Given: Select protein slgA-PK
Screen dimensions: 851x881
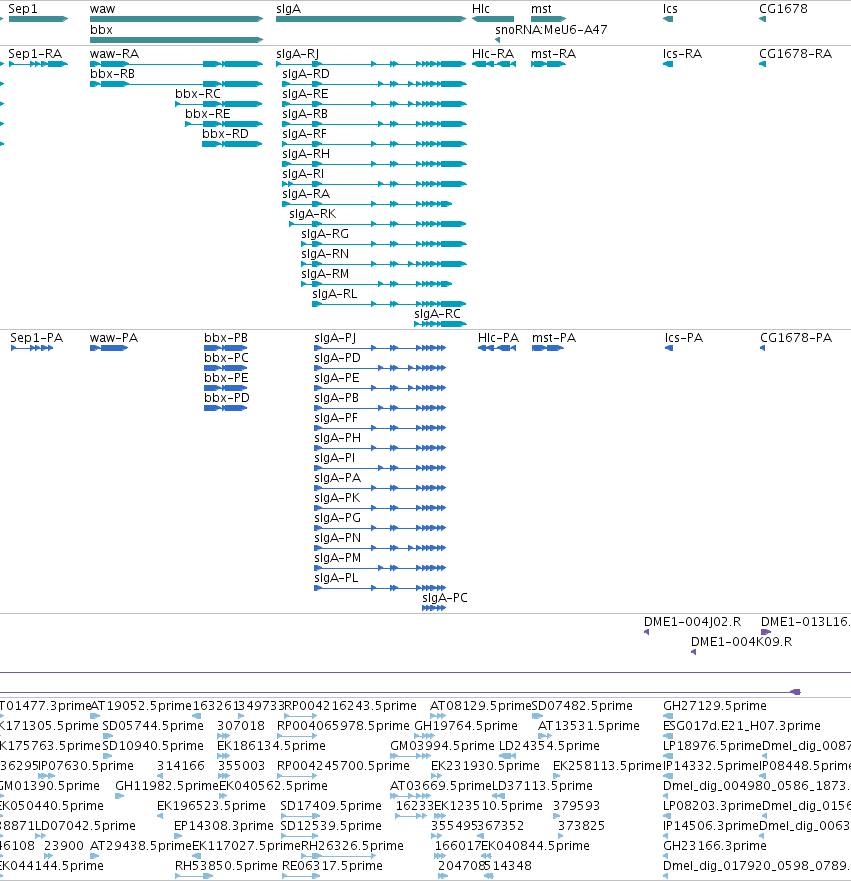Looking at the screenshot, I should (x=380, y=508).
